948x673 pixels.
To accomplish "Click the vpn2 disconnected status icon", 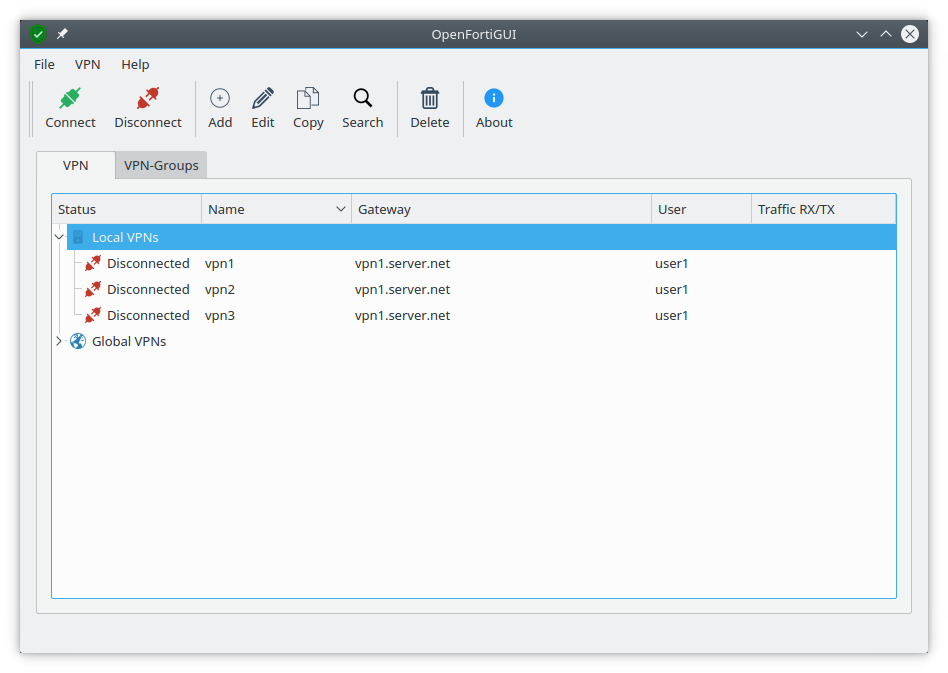I will 93,290.
